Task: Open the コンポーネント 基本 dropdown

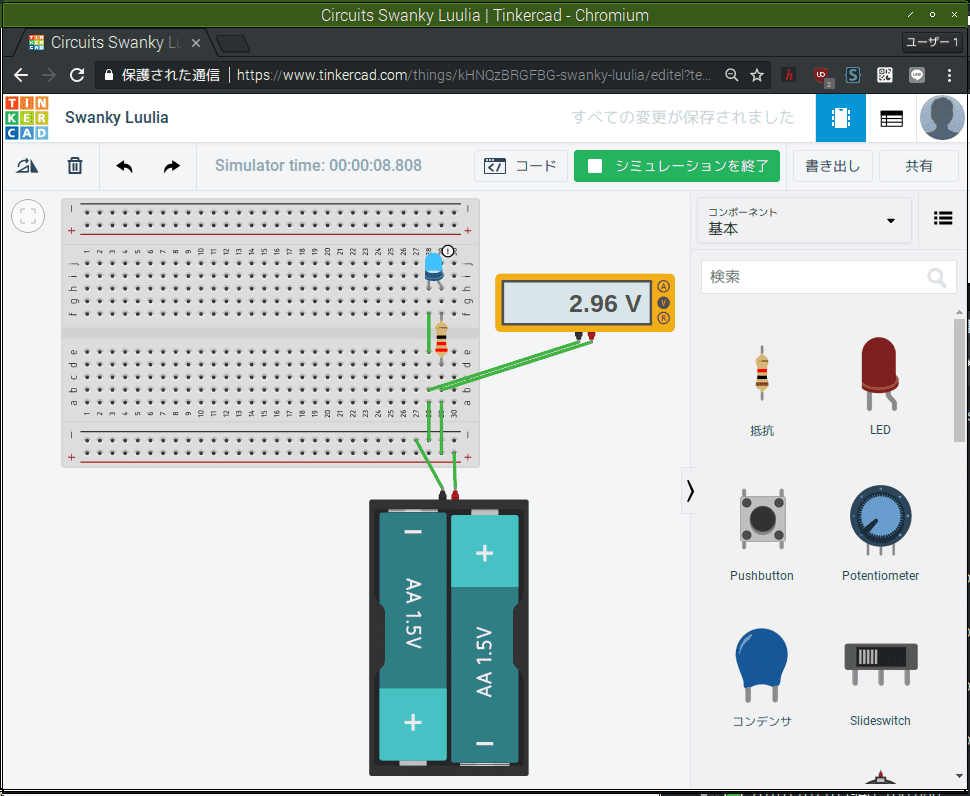Action: click(x=804, y=221)
